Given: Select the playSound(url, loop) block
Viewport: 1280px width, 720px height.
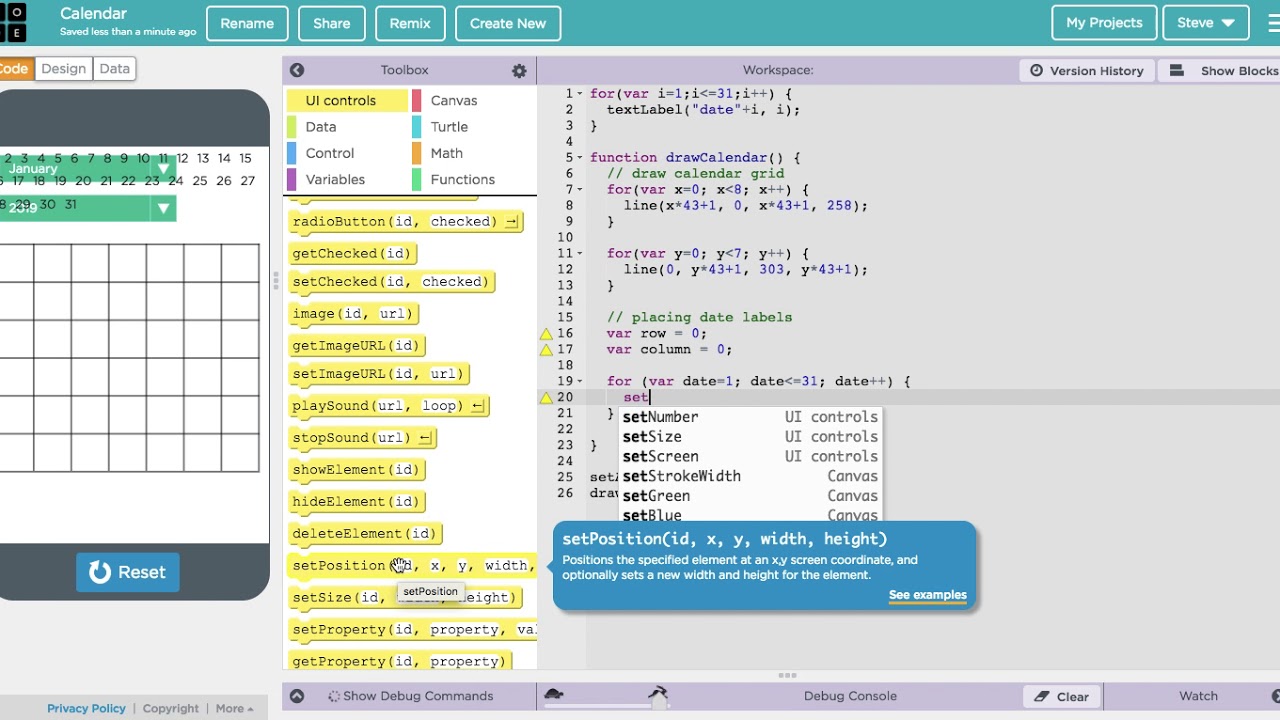Looking at the screenshot, I should [388, 406].
